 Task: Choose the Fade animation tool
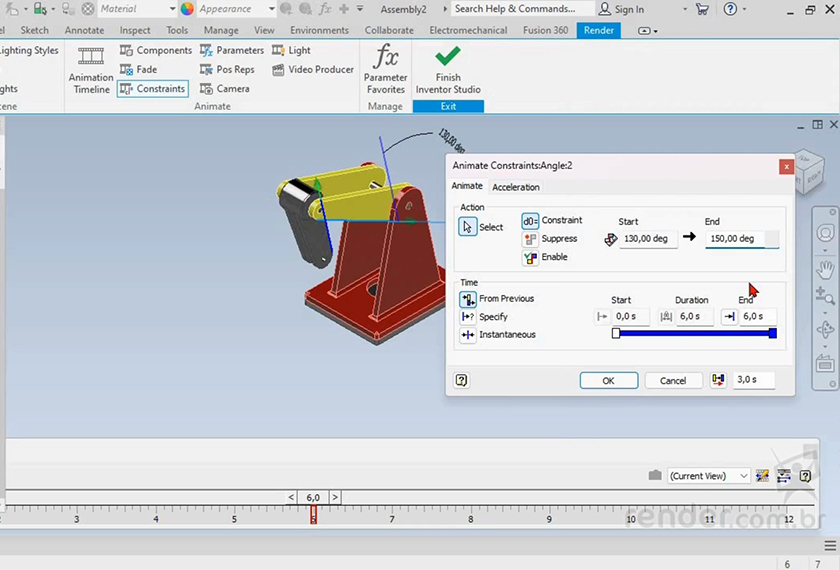(x=138, y=70)
